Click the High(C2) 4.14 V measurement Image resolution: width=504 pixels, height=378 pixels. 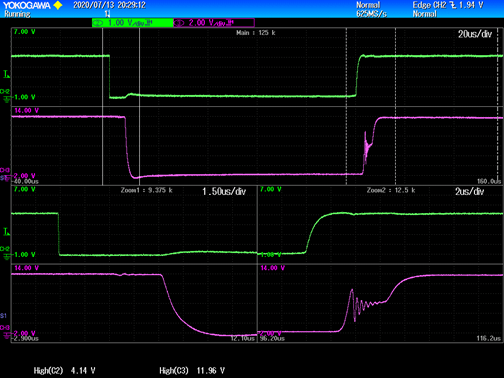64,370
